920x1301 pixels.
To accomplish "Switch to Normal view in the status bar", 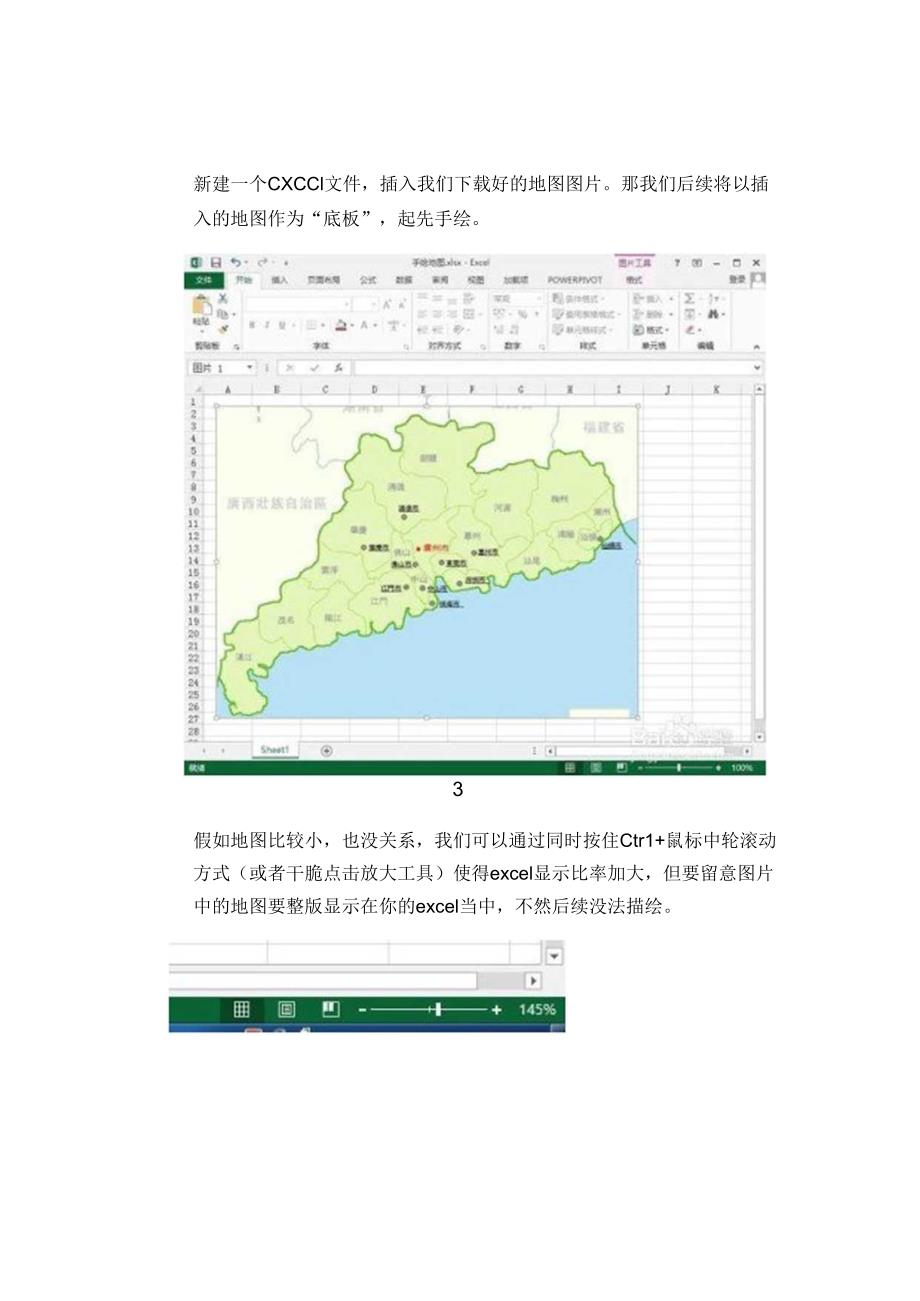I will 570,767.
